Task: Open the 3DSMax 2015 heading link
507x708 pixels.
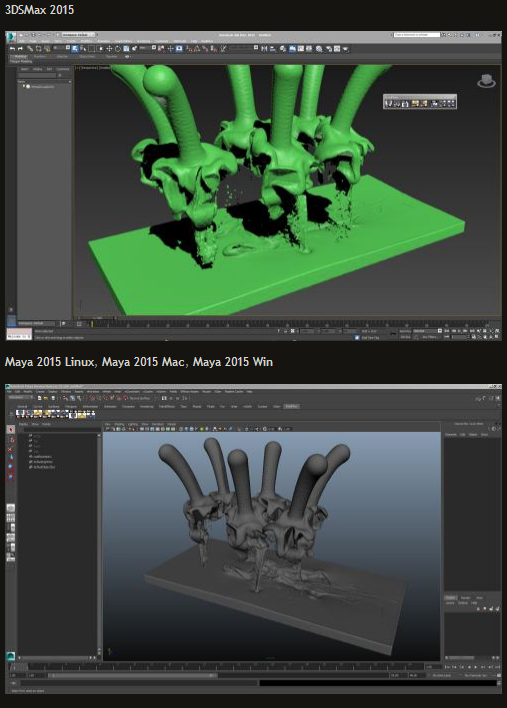Action: 39,9
